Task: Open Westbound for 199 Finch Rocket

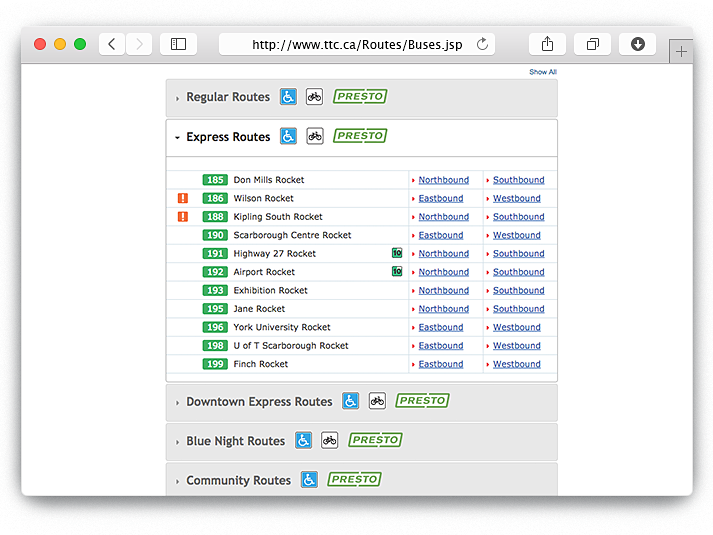Action: [x=517, y=364]
